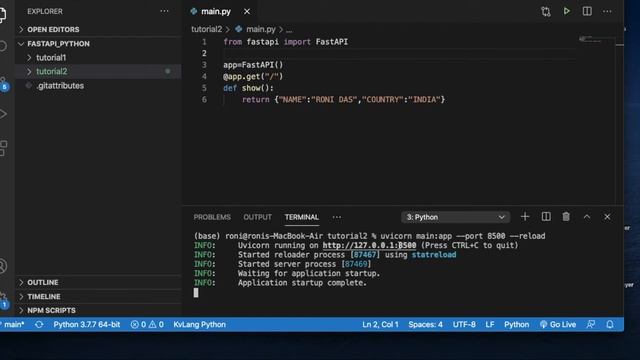Show more panel tabs ellipsis
This screenshot has width=640, height=360.
pyautogui.click(x=337, y=217)
